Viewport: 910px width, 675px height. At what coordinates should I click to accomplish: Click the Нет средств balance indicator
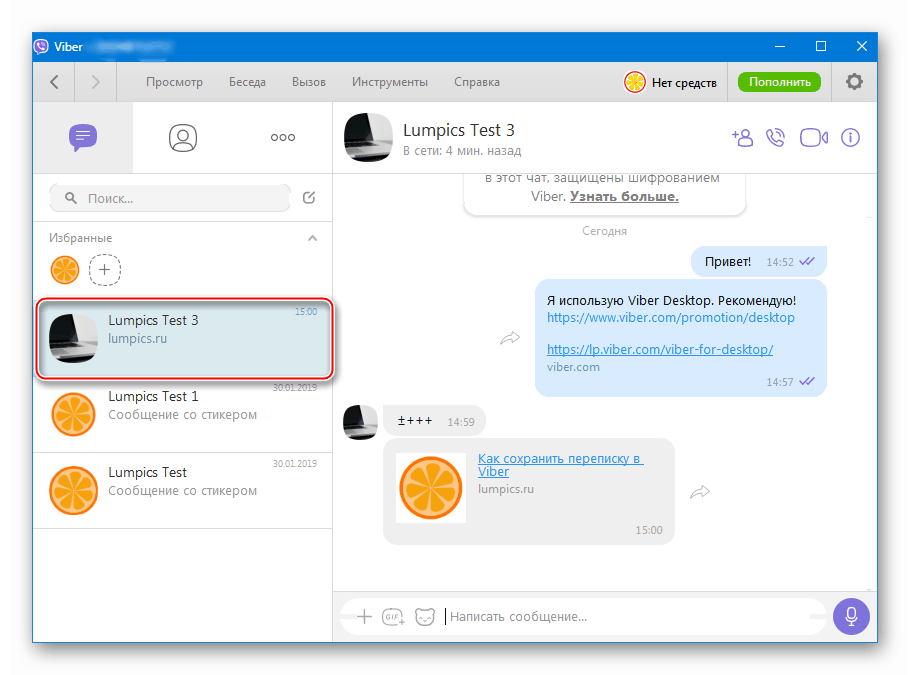[670, 82]
